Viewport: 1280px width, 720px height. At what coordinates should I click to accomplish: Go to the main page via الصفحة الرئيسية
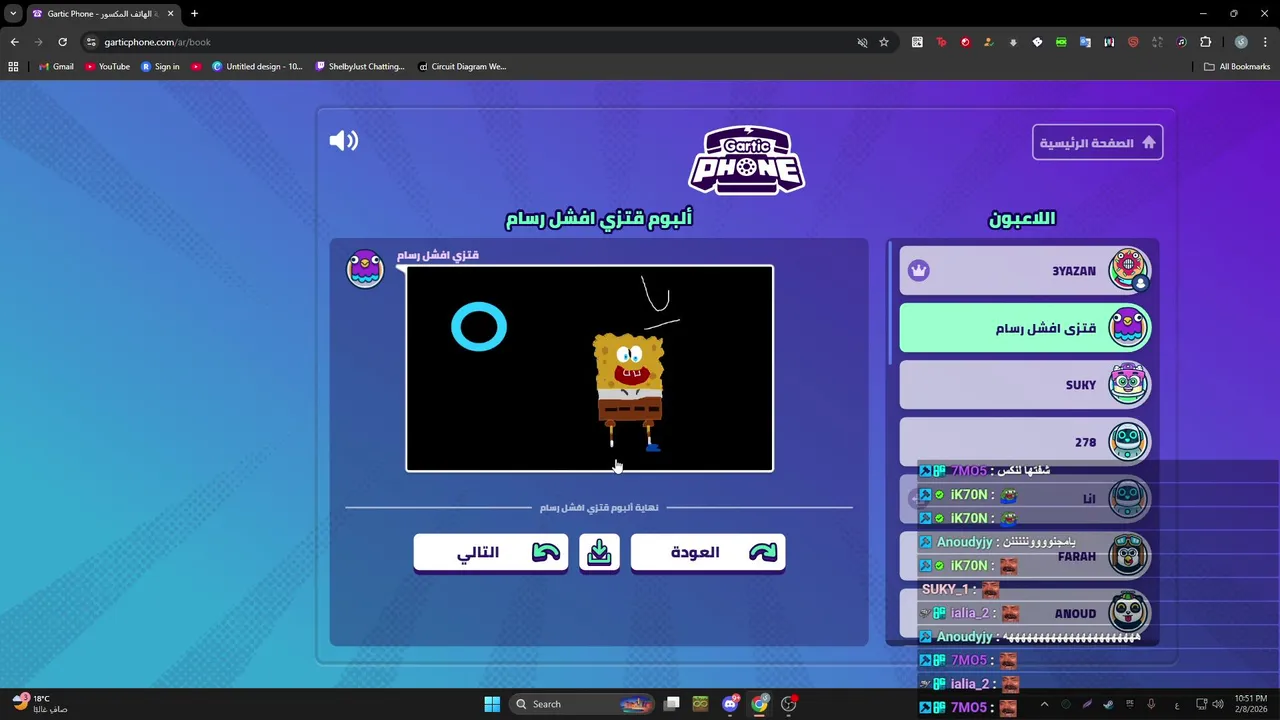(x=1098, y=143)
